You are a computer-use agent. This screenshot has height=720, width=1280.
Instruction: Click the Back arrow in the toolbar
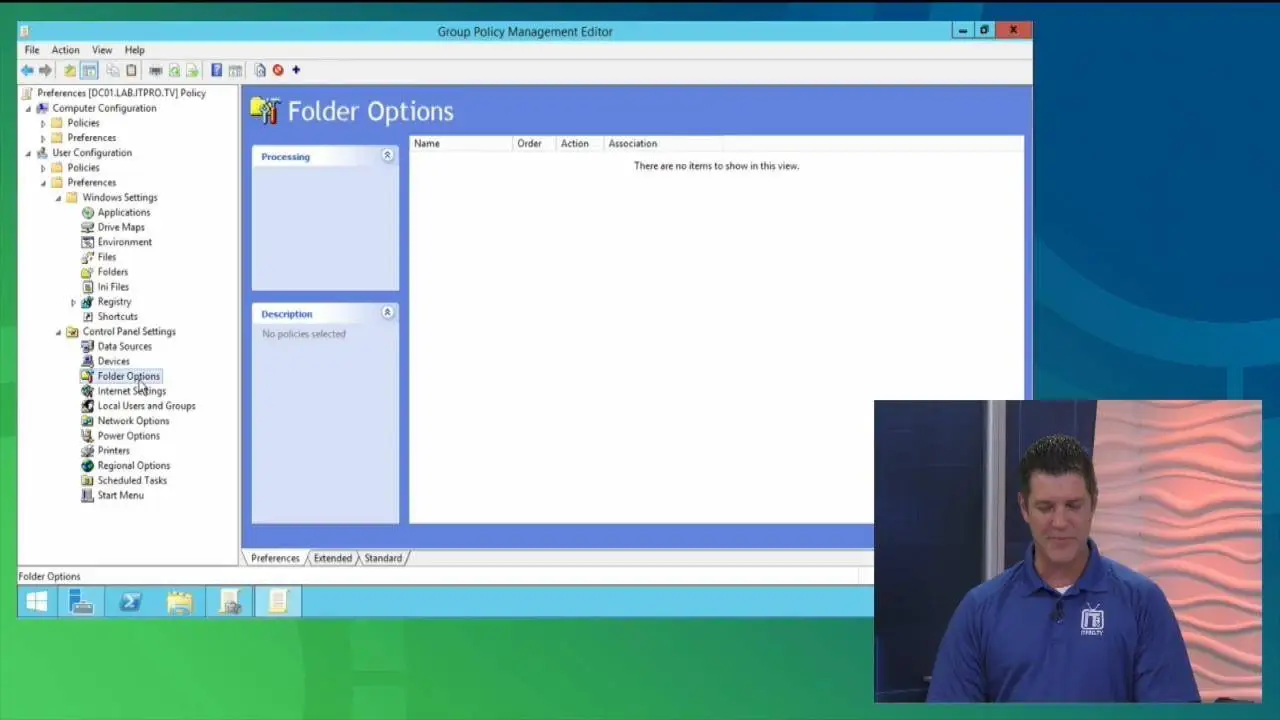[x=27, y=70]
